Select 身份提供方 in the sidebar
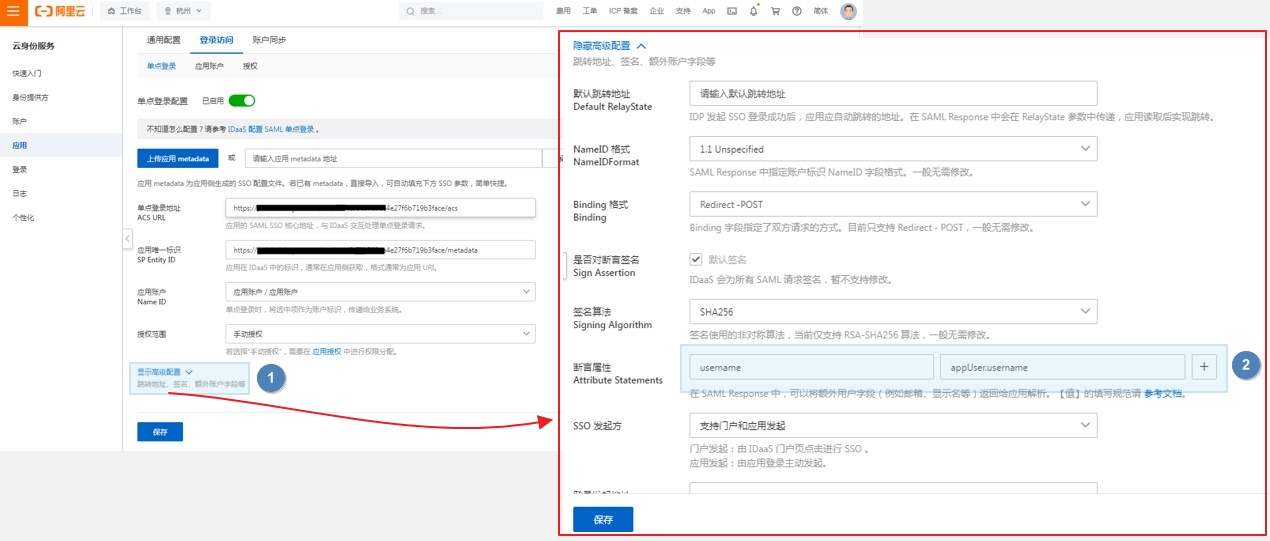 coord(30,97)
